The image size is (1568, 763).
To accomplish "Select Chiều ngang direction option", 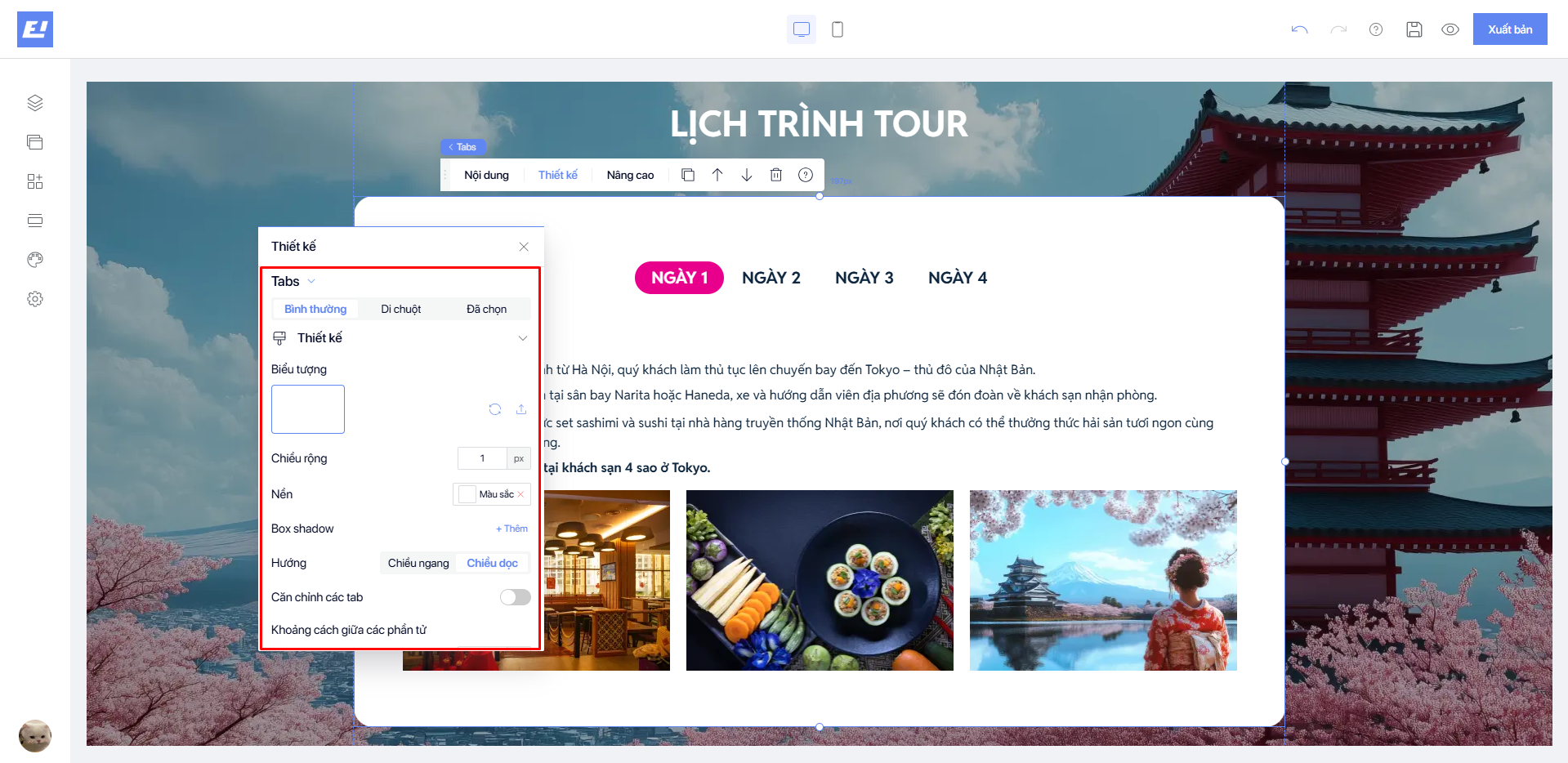I will pyautogui.click(x=418, y=563).
